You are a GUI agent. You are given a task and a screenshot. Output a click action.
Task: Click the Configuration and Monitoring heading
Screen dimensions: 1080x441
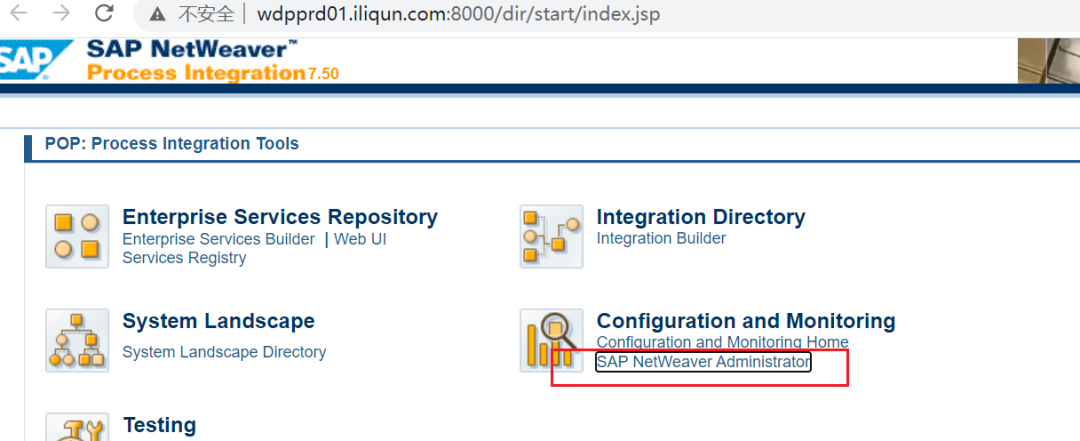746,320
